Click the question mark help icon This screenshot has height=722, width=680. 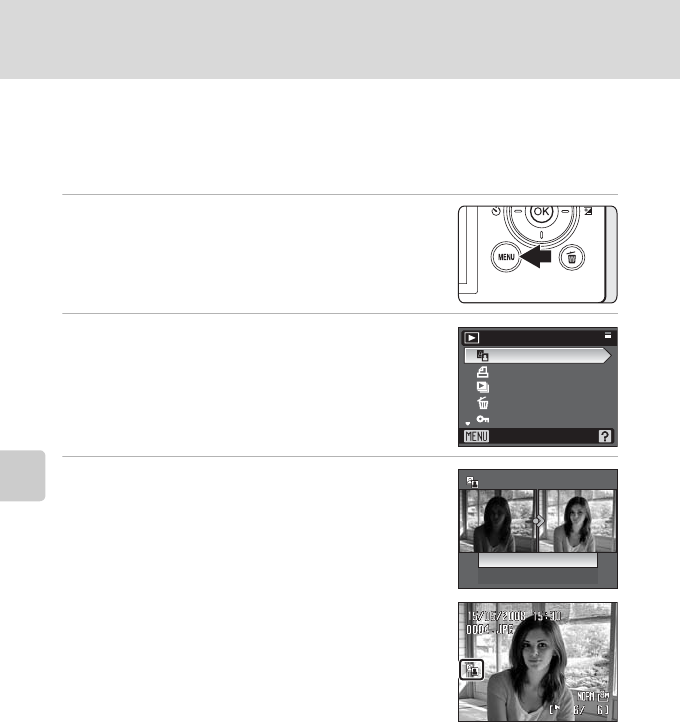point(605,436)
